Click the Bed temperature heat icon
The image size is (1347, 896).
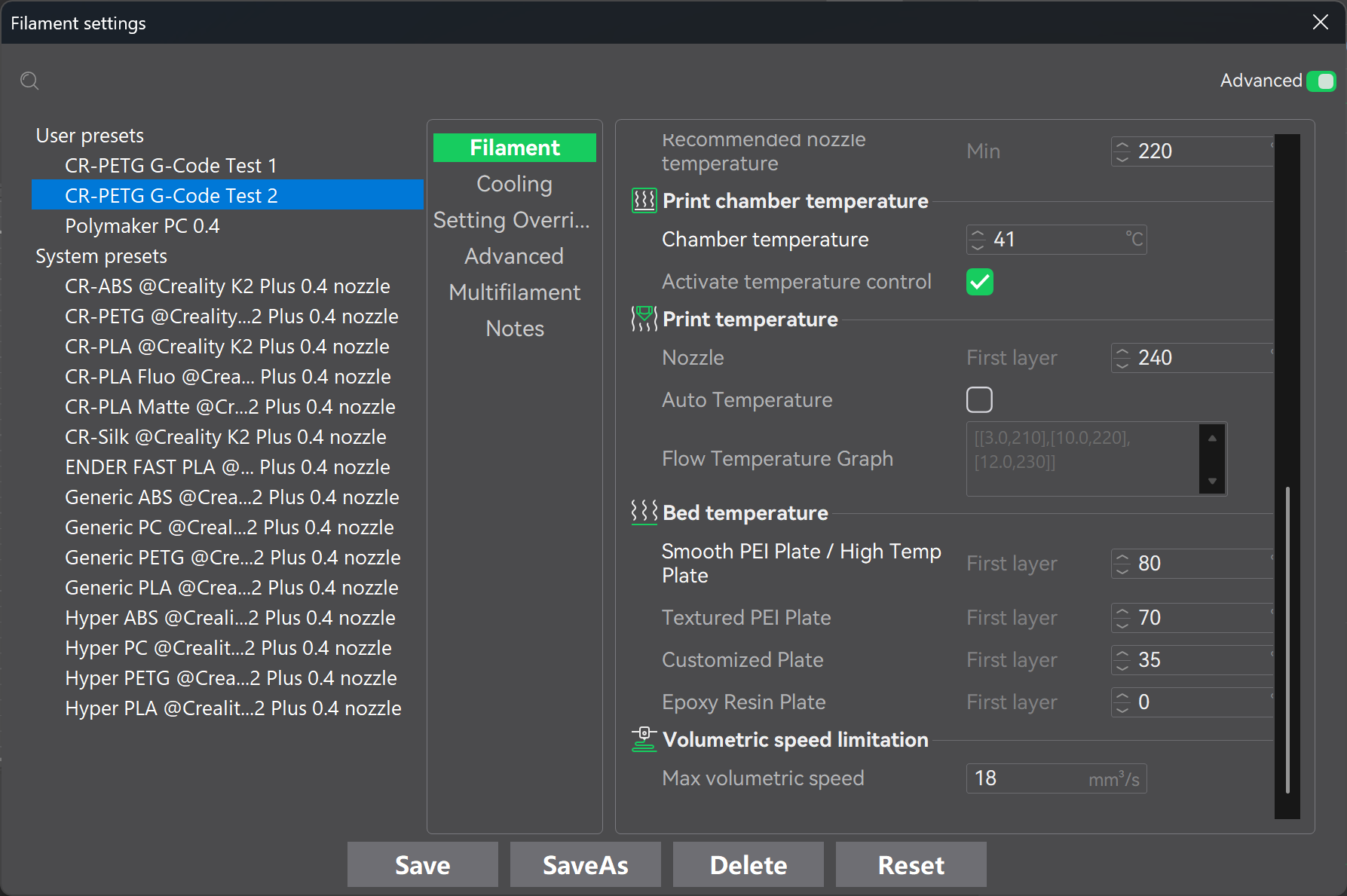point(644,513)
